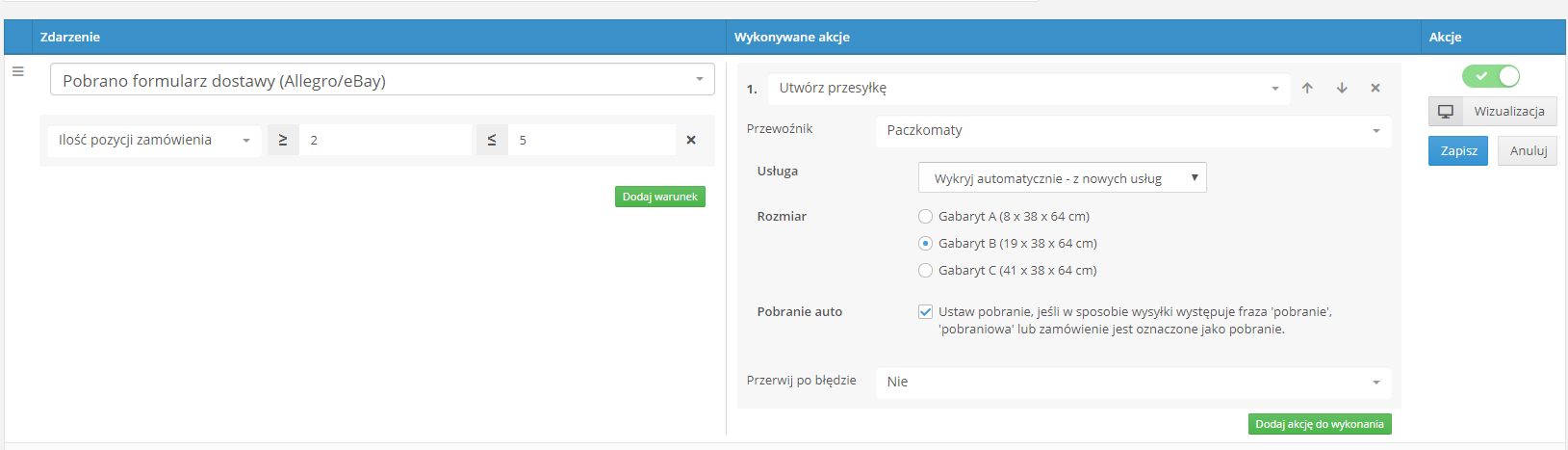Click the monitor icon beside Wizualizacja
The width and height of the screenshot is (1568, 450).
point(1446,111)
